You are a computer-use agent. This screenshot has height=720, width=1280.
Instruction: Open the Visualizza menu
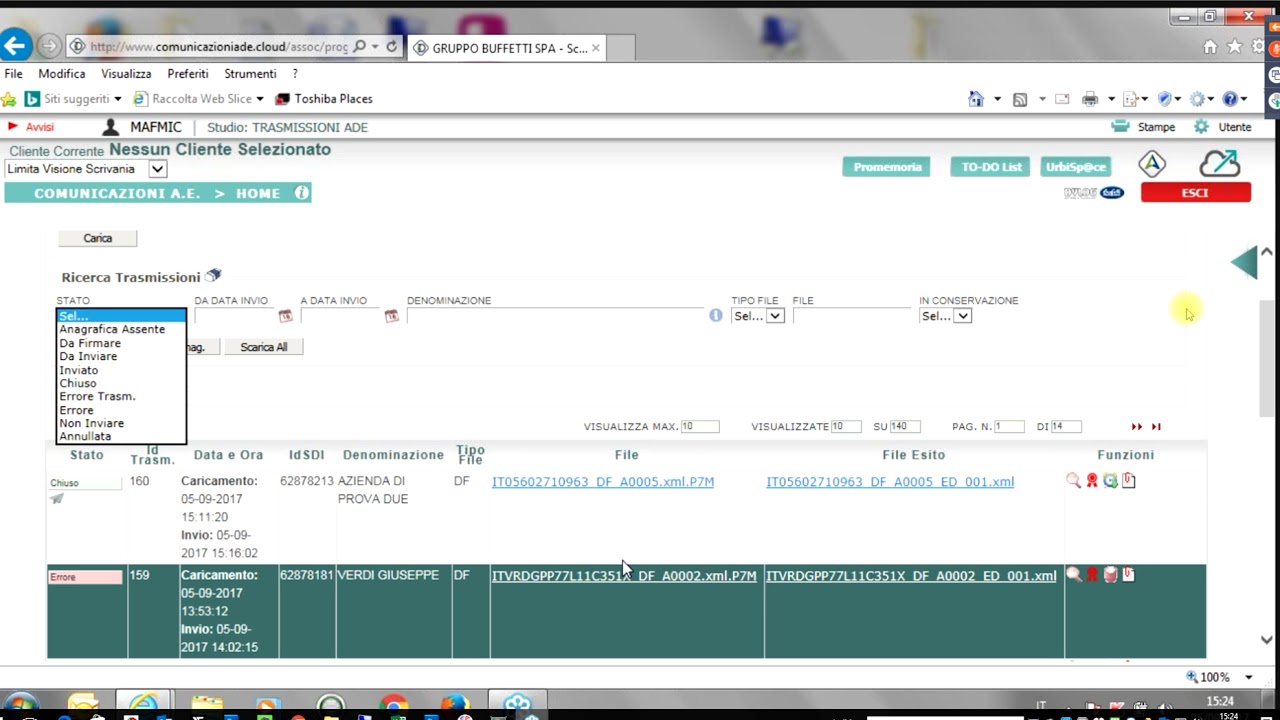click(x=126, y=74)
